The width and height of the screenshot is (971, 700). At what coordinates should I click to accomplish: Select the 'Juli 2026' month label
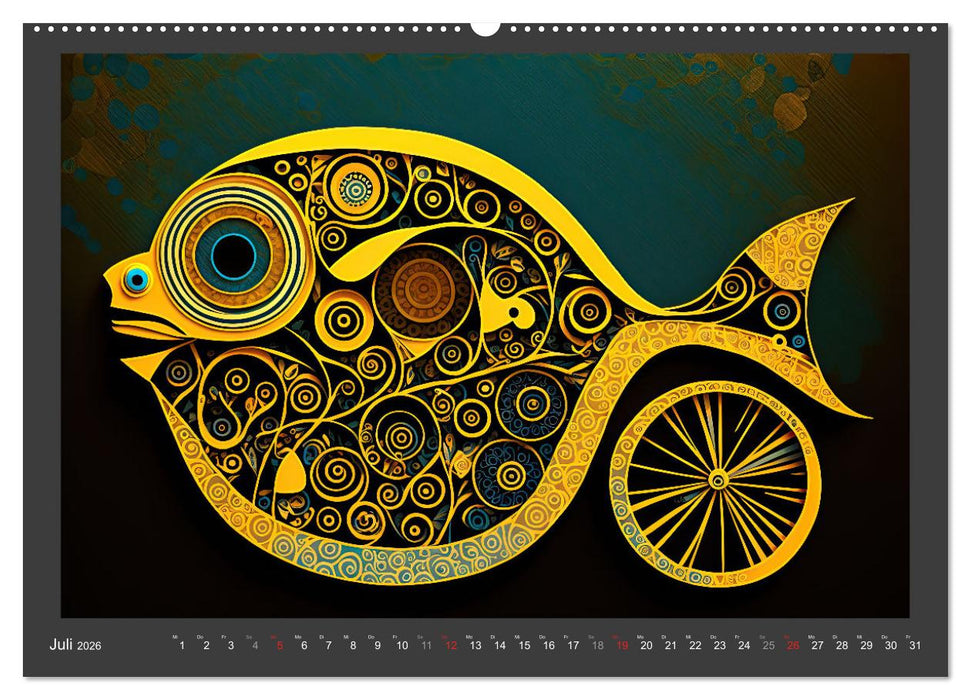pyautogui.click(x=75, y=646)
